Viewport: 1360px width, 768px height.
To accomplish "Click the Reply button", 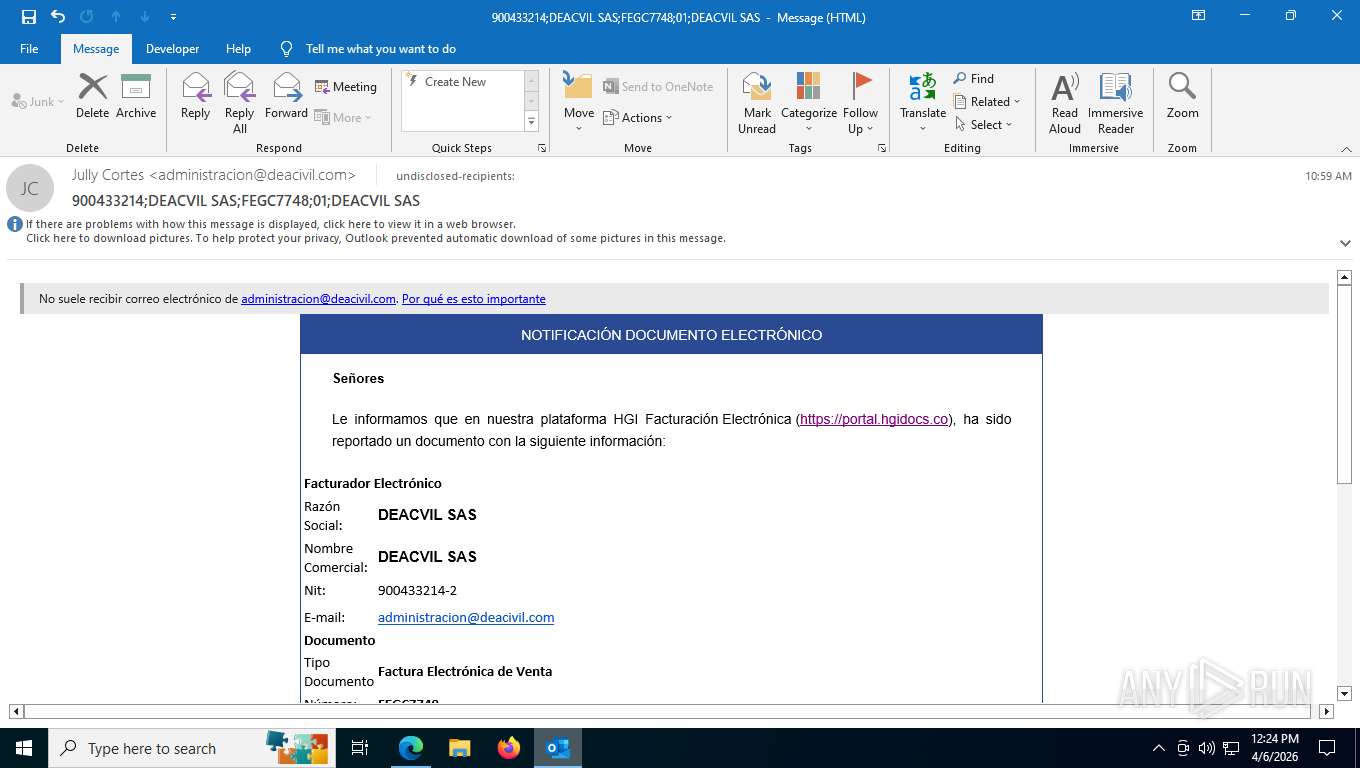I will tap(196, 97).
